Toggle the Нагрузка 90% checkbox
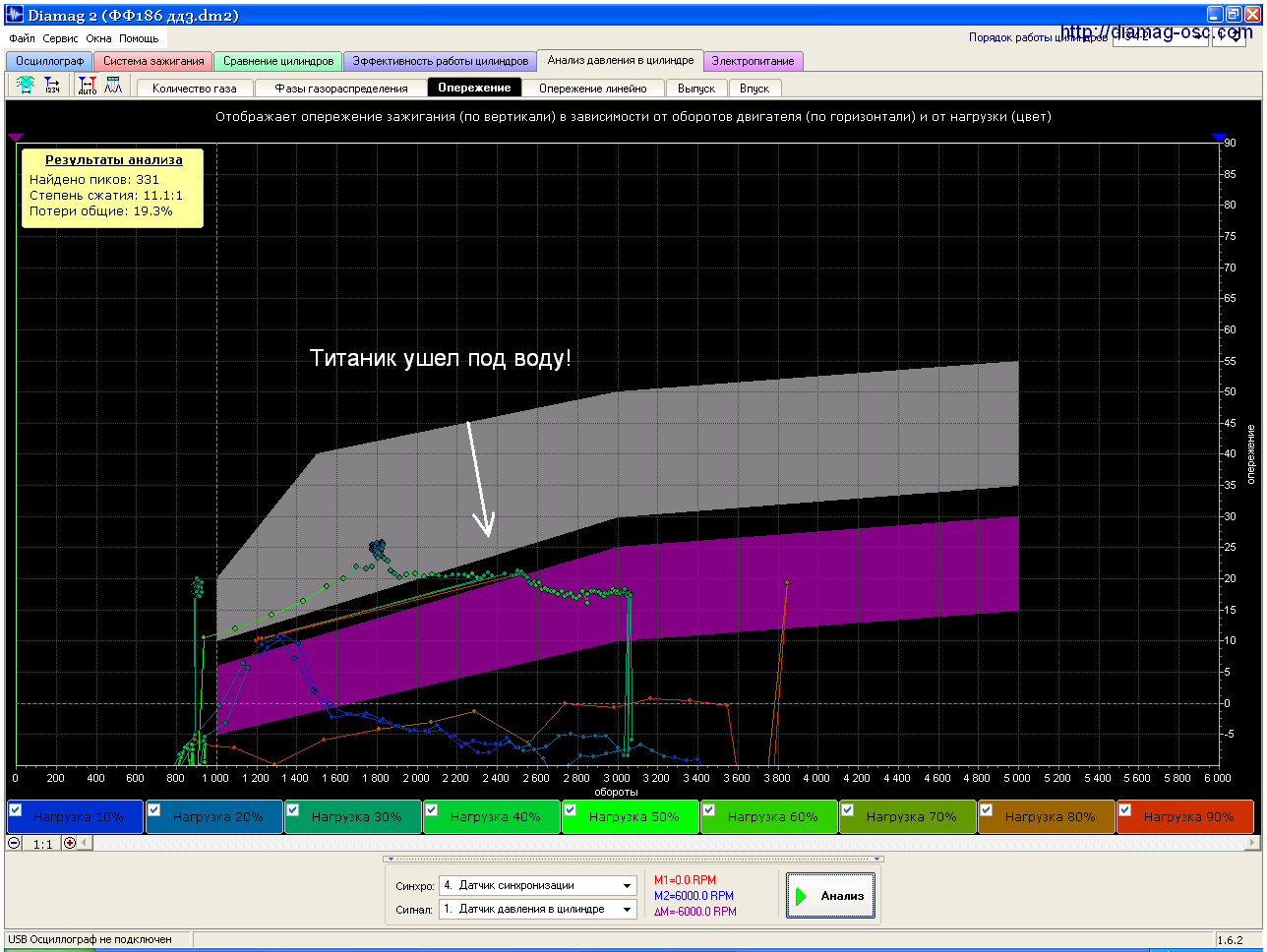 click(x=1124, y=810)
